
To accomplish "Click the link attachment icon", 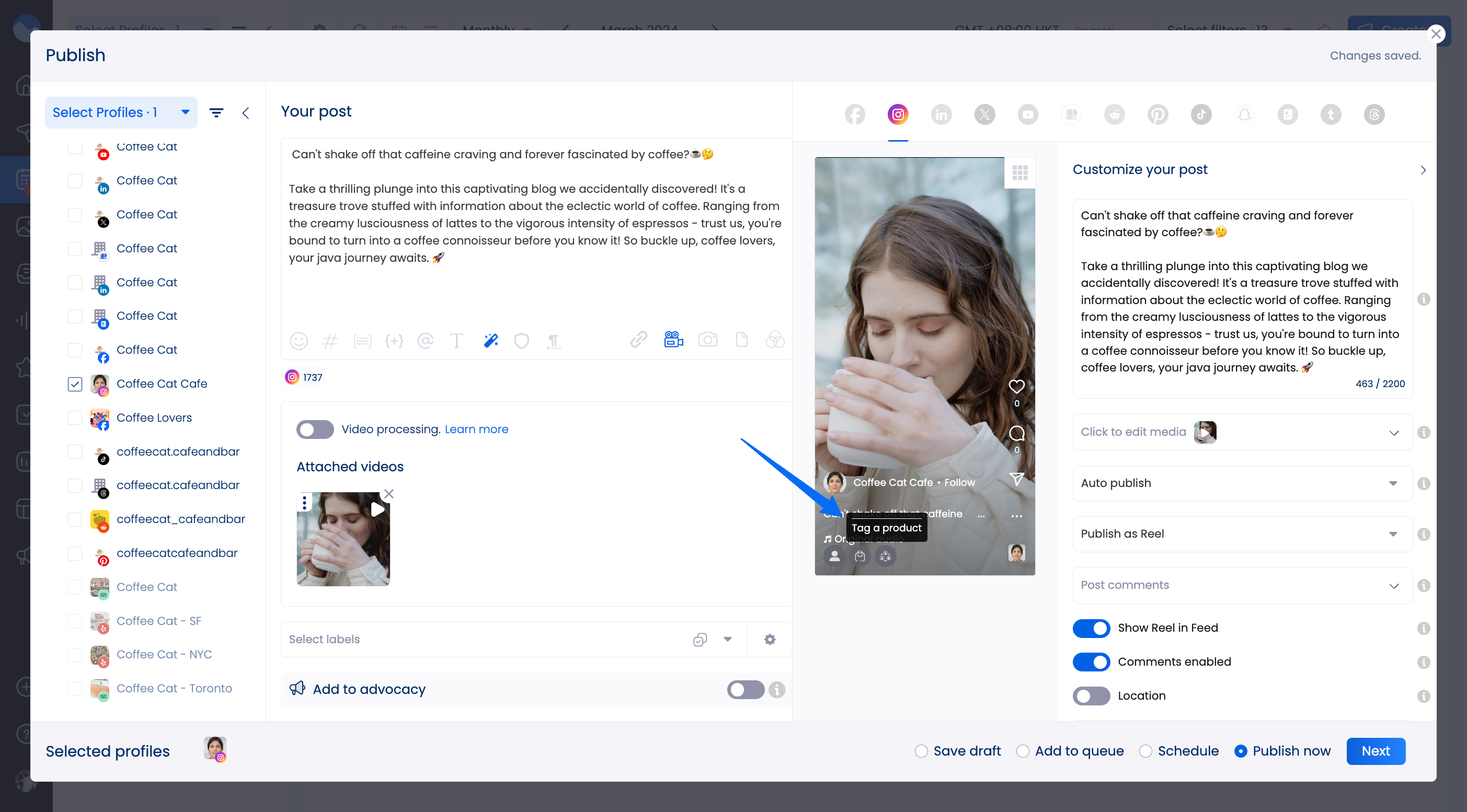I will pos(638,340).
